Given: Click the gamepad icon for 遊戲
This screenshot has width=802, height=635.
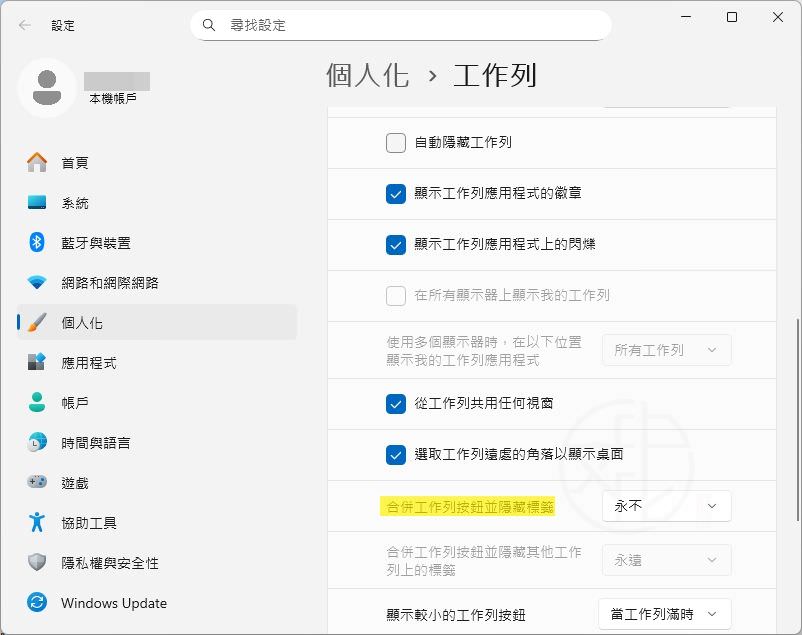Looking at the screenshot, I should 37,482.
